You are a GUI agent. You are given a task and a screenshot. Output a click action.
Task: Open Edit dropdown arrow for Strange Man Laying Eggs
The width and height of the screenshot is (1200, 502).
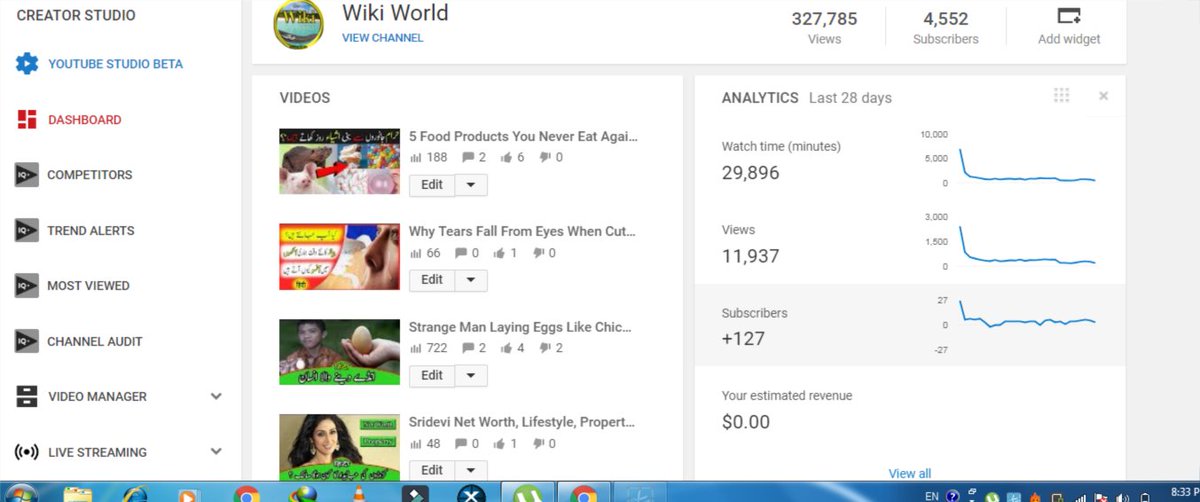(471, 376)
